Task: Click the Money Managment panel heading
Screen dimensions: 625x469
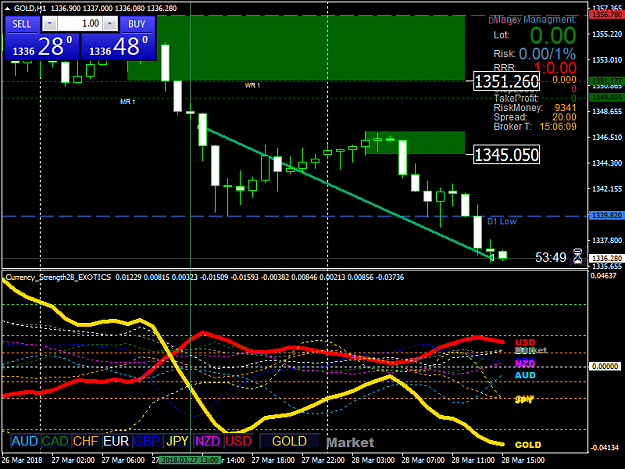Action: point(535,20)
